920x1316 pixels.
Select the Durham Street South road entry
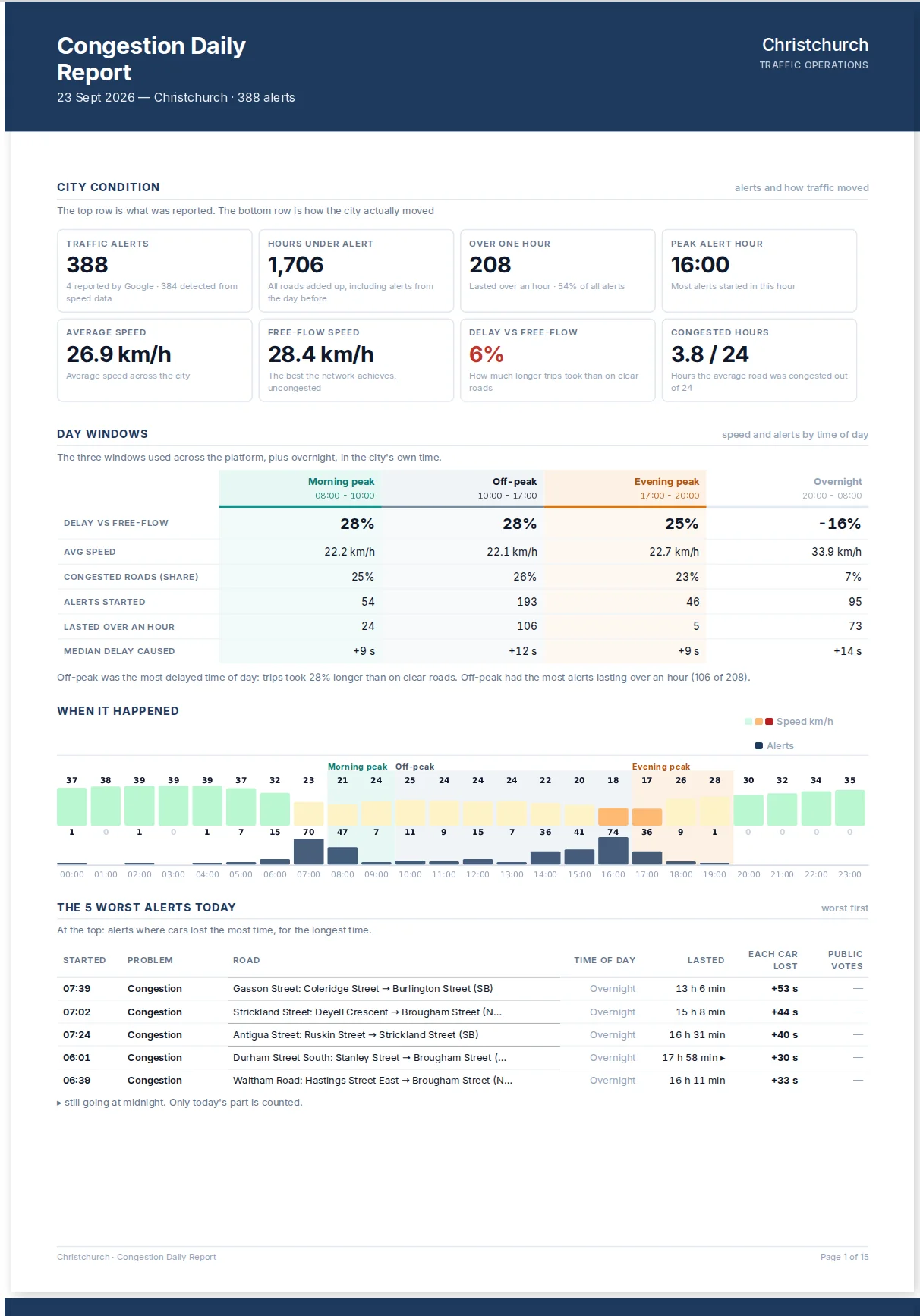[x=370, y=1058]
